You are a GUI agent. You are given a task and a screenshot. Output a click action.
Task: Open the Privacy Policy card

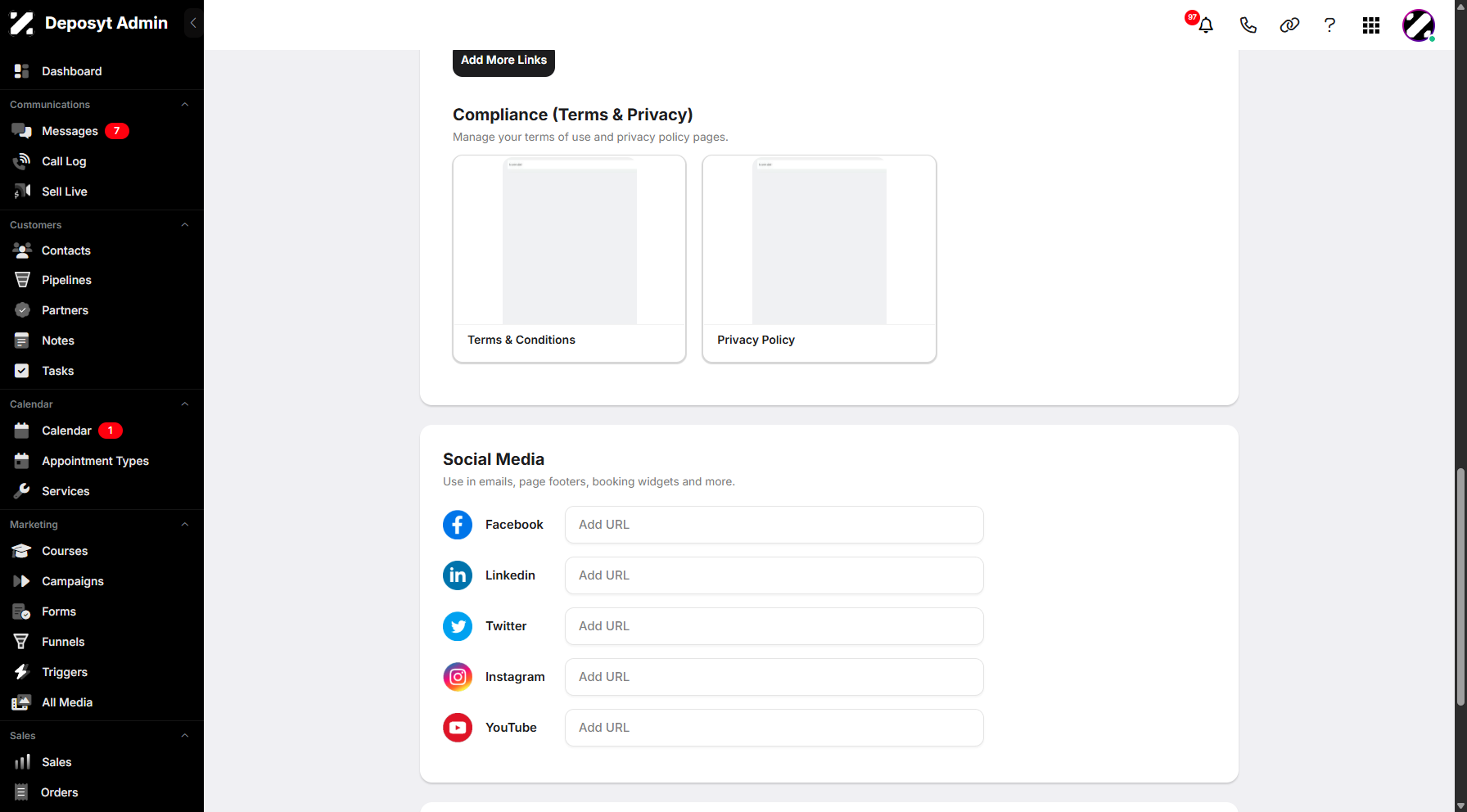pyautogui.click(x=819, y=259)
